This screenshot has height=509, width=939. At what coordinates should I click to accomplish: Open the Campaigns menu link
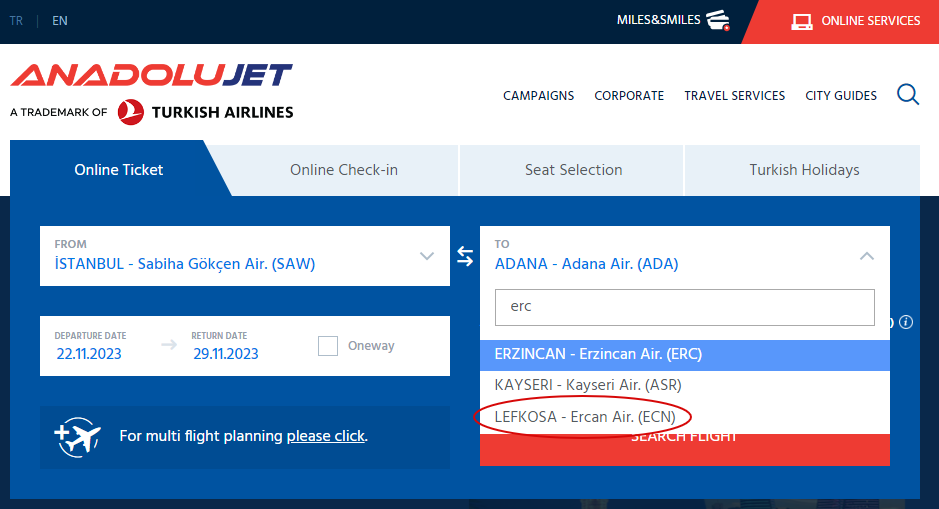coord(538,96)
